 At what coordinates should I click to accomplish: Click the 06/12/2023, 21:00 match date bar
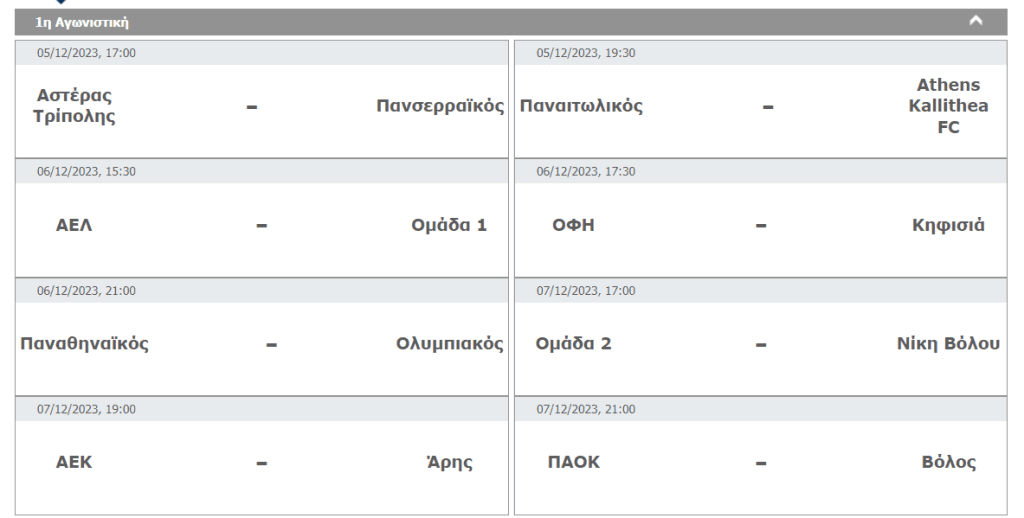pyautogui.click(x=262, y=291)
